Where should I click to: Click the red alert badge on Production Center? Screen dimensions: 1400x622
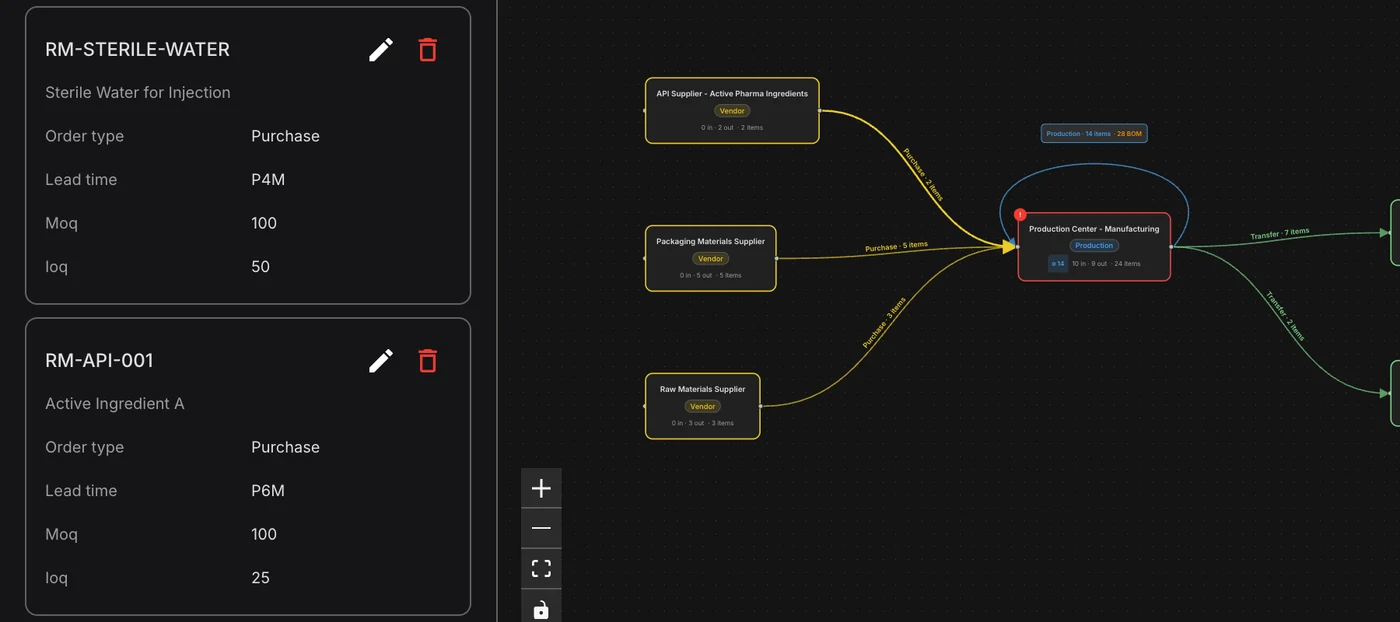(x=1020, y=215)
